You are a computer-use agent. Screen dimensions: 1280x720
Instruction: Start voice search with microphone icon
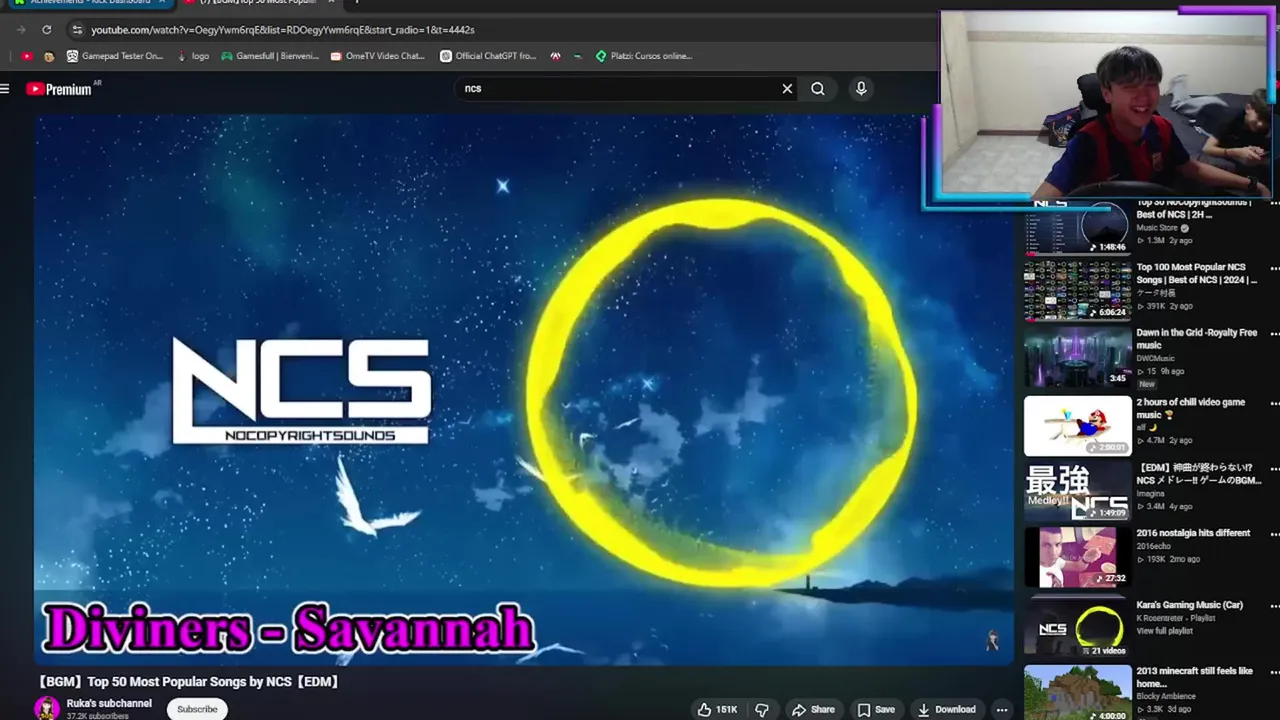point(861,89)
